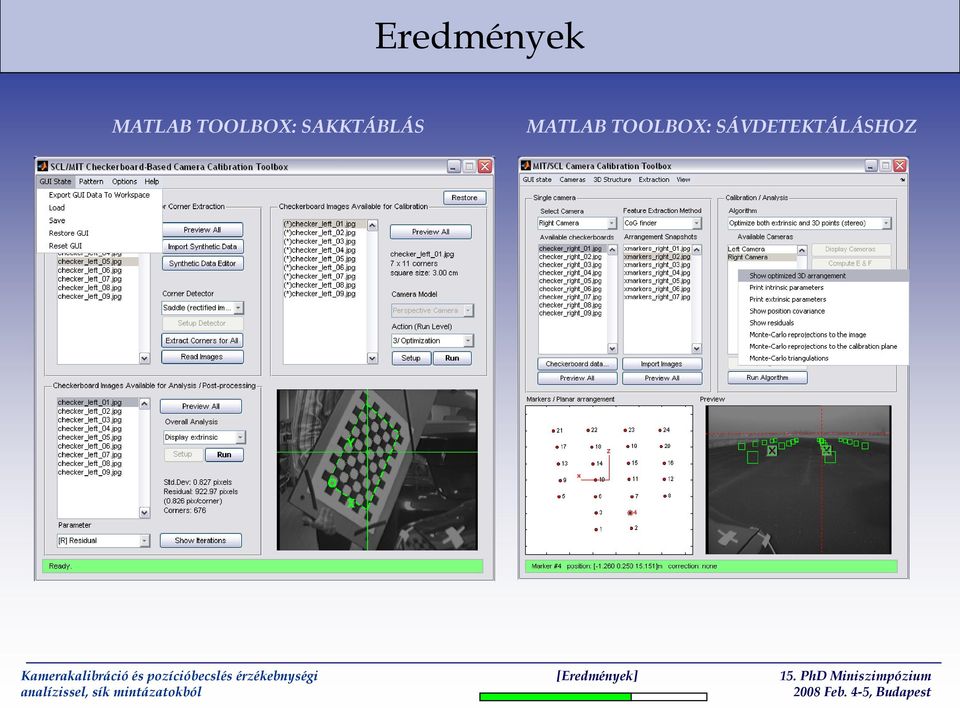The width and height of the screenshot is (960, 708).
Task: Click Preview All under Checkerboard data
Action: (x=577, y=378)
